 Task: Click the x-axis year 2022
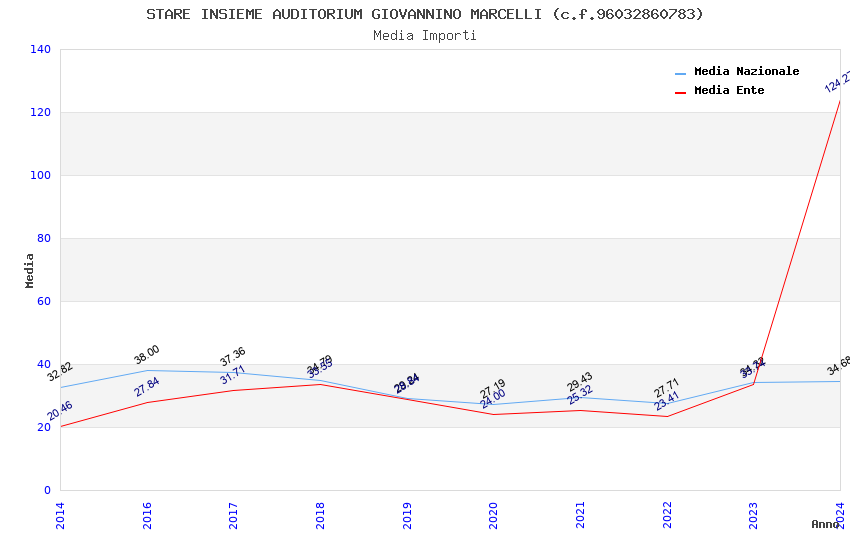coord(667,515)
